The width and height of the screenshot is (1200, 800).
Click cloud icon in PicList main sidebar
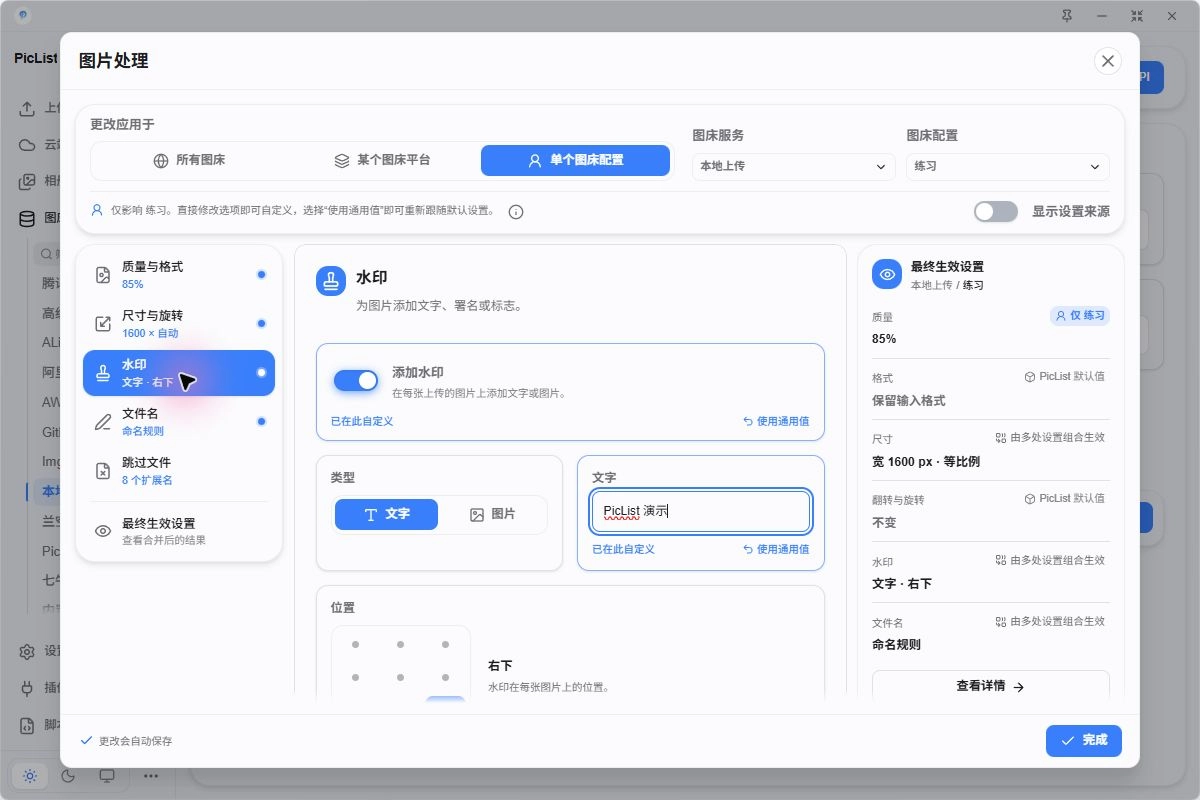28,144
